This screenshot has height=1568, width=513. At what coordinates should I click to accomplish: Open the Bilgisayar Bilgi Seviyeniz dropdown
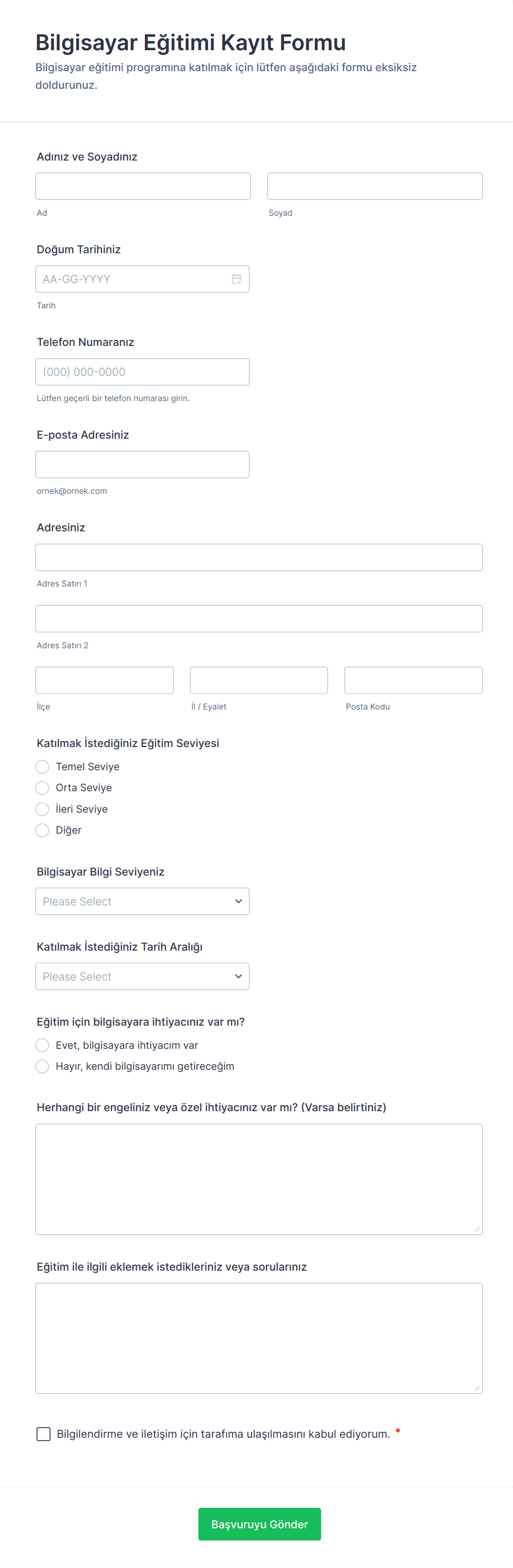click(x=142, y=901)
